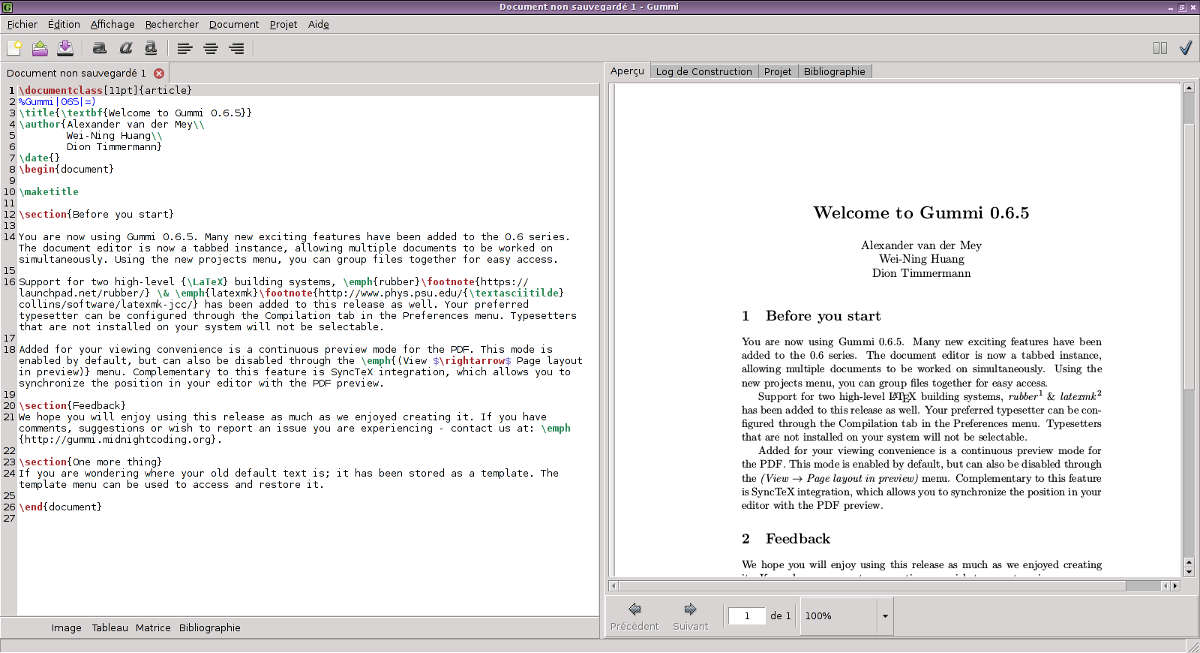The width and height of the screenshot is (1200, 653).
Task: Go to previous page with Précédent arrow
Action: 634,615
